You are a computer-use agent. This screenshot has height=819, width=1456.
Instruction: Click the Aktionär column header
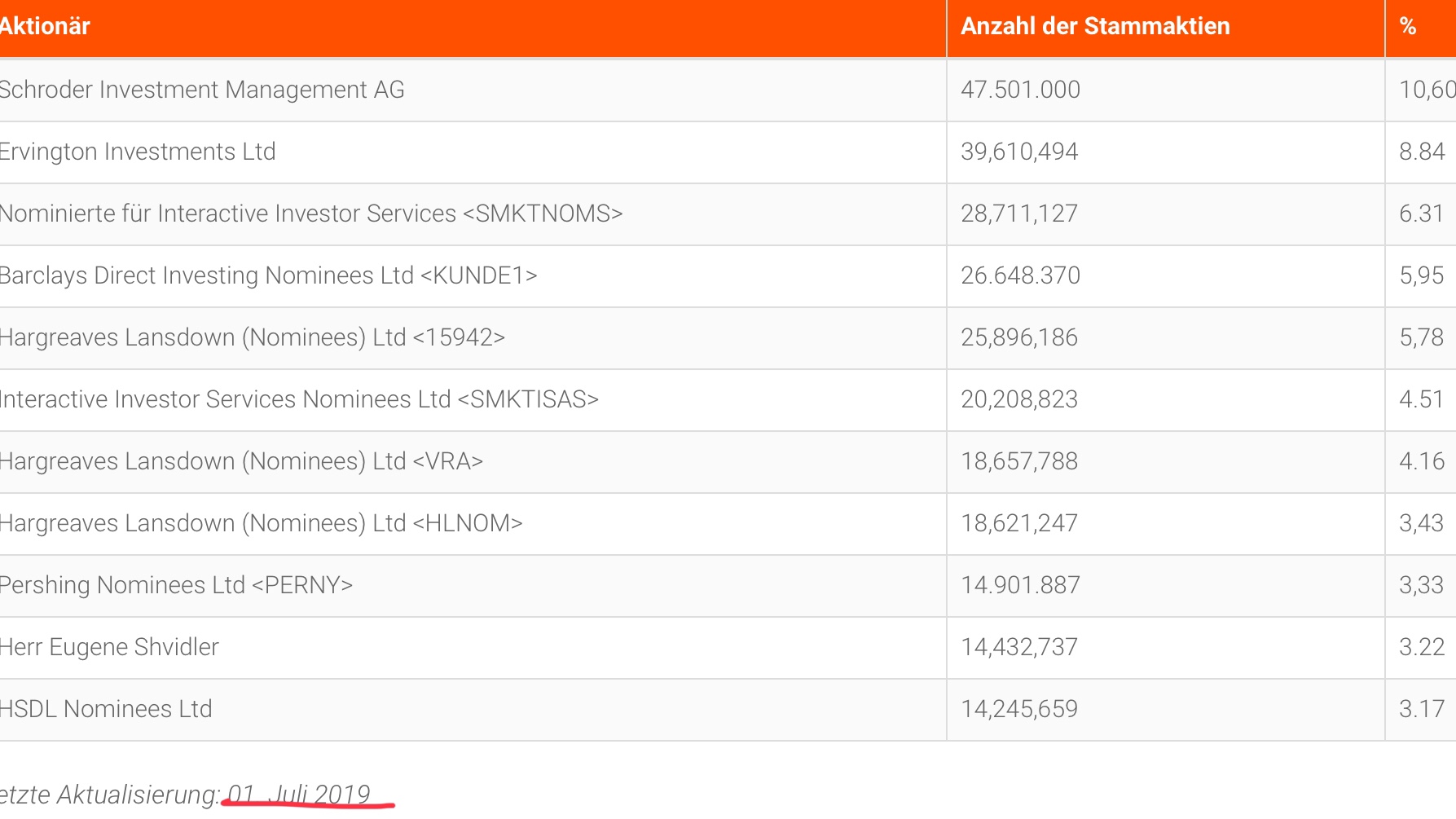pos(45,26)
